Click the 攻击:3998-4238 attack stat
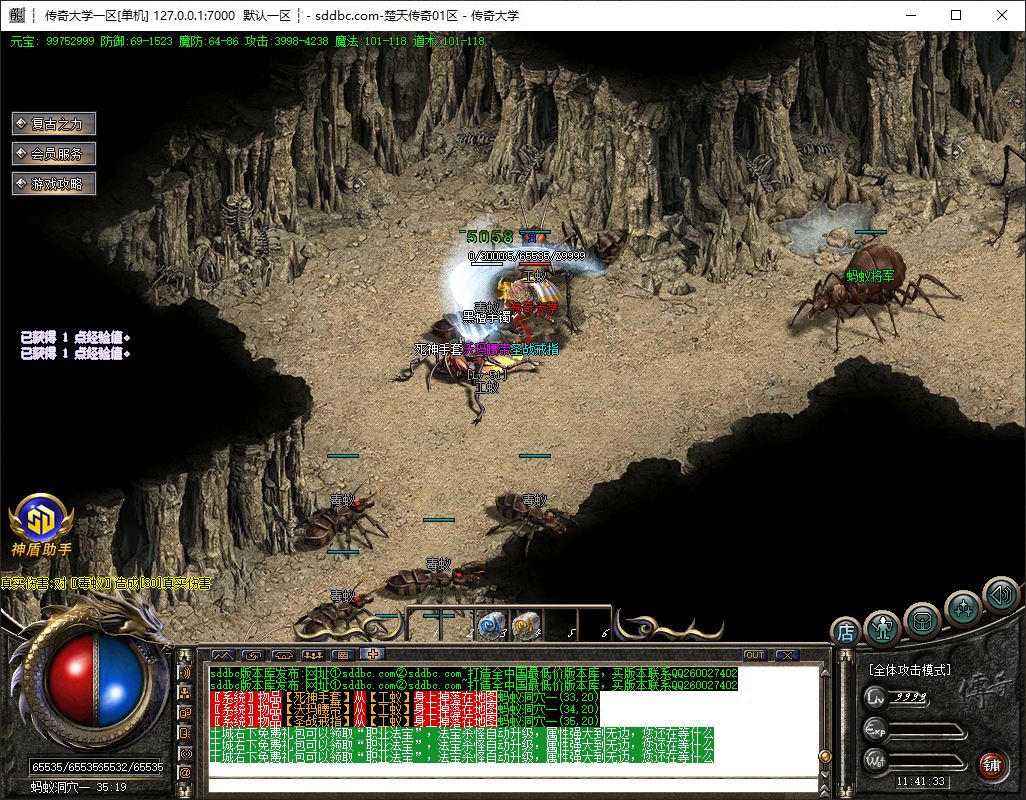 [x=287, y=41]
